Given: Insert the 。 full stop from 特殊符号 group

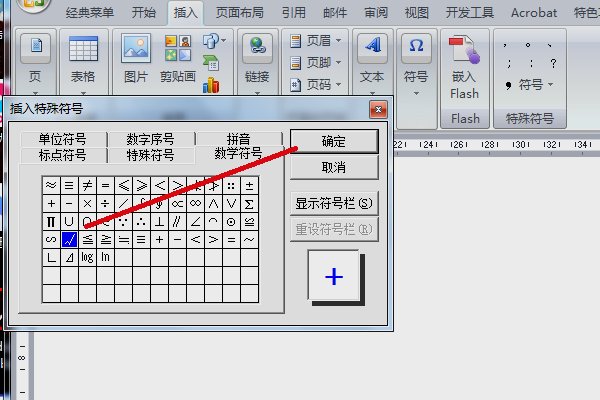Looking at the screenshot, I should (528, 45).
